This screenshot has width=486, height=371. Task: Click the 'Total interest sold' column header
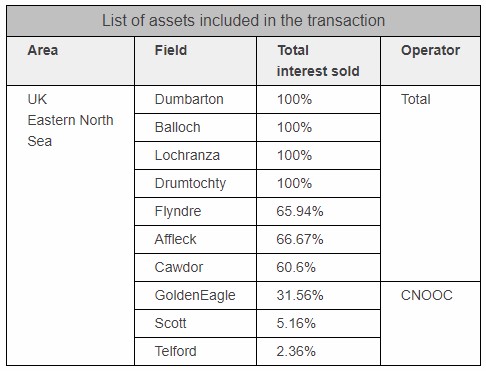click(x=318, y=61)
